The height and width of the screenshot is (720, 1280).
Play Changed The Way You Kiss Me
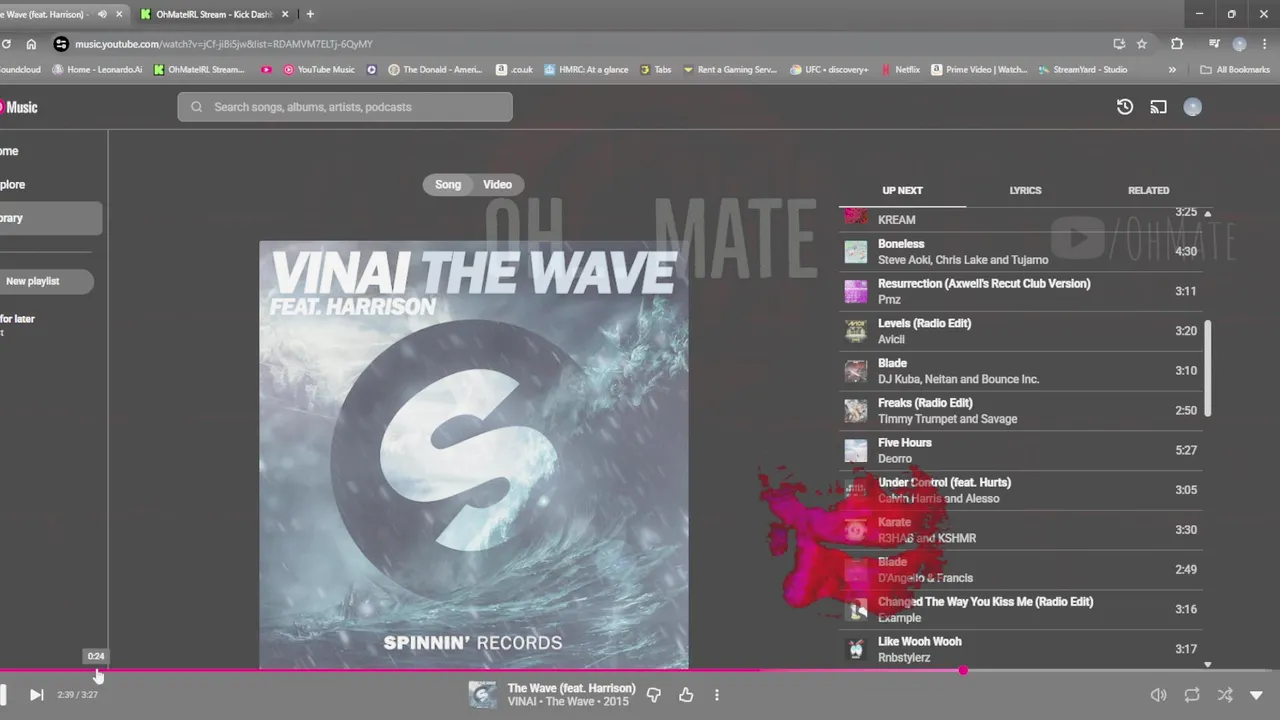coord(1020,609)
